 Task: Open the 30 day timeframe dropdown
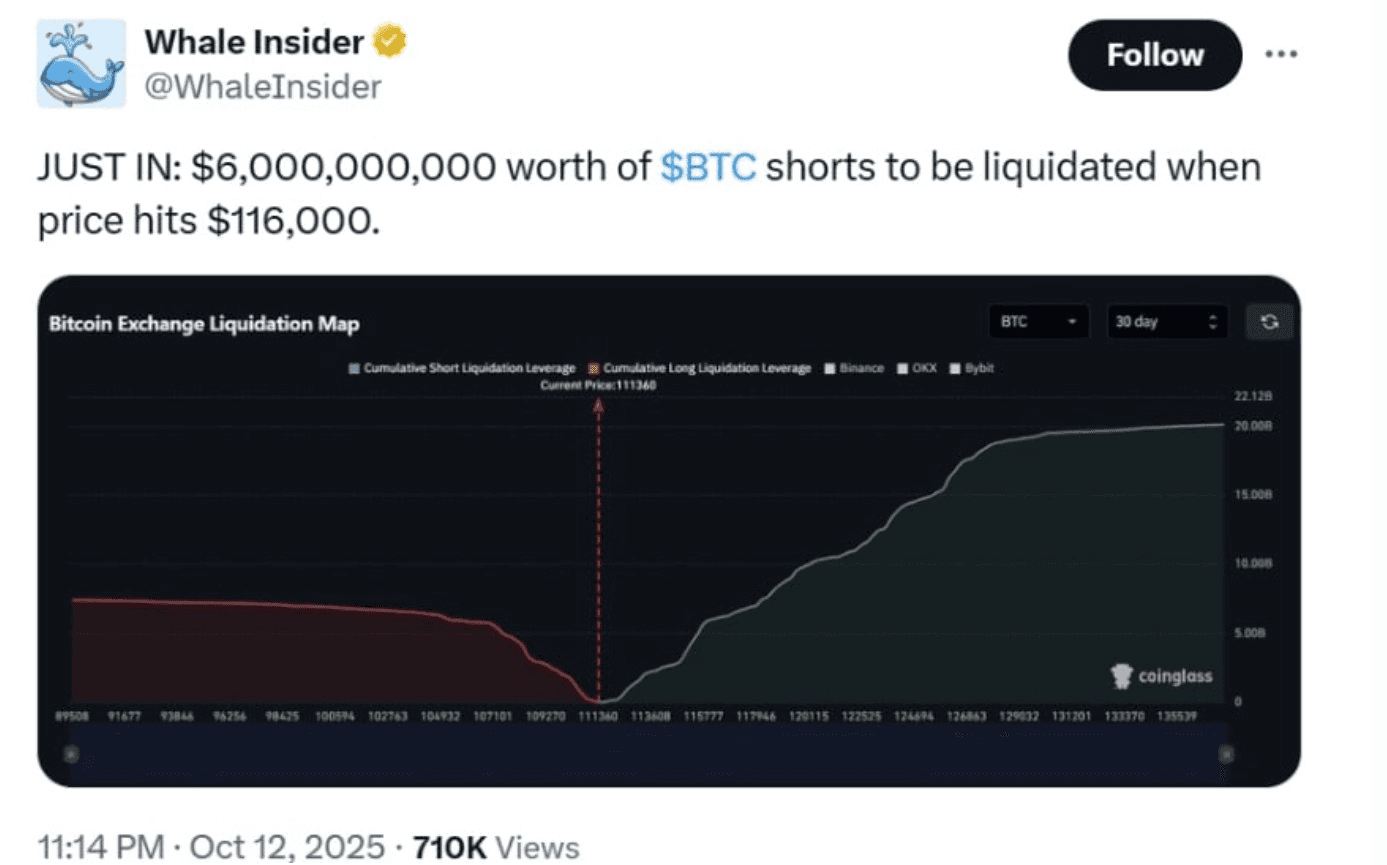click(x=1166, y=322)
